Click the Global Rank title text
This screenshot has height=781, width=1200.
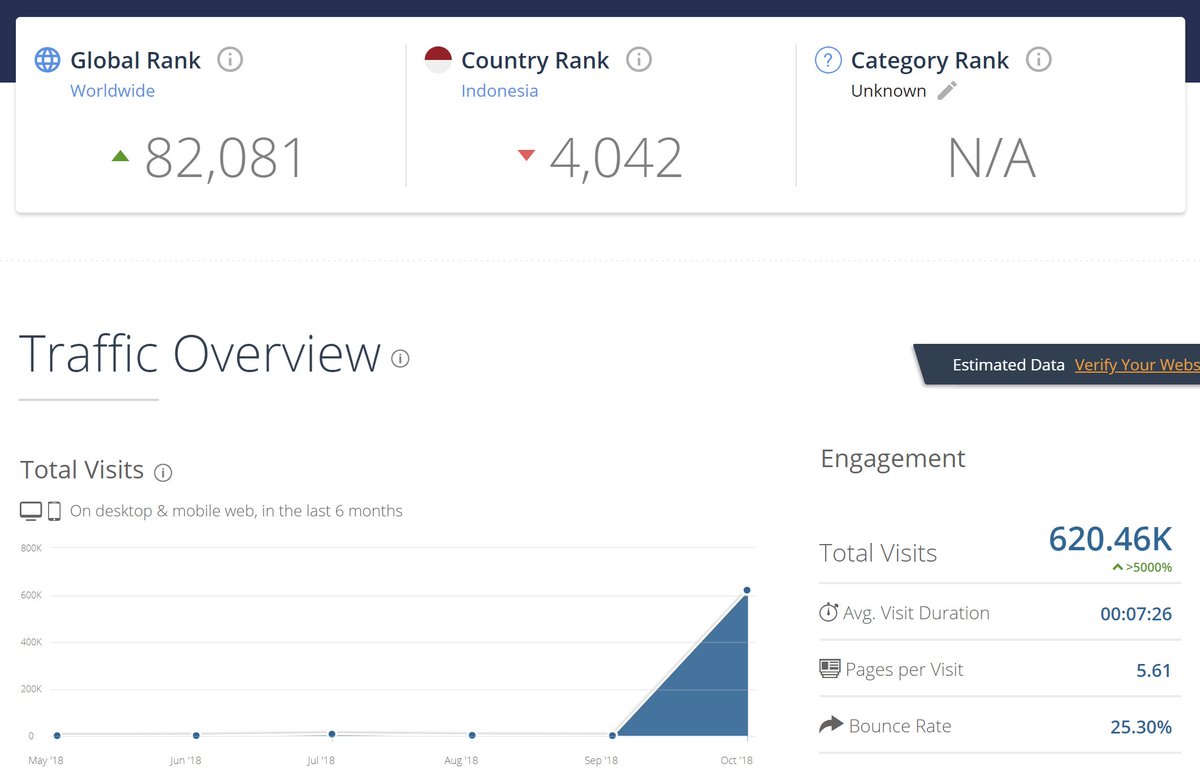pos(135,60)
